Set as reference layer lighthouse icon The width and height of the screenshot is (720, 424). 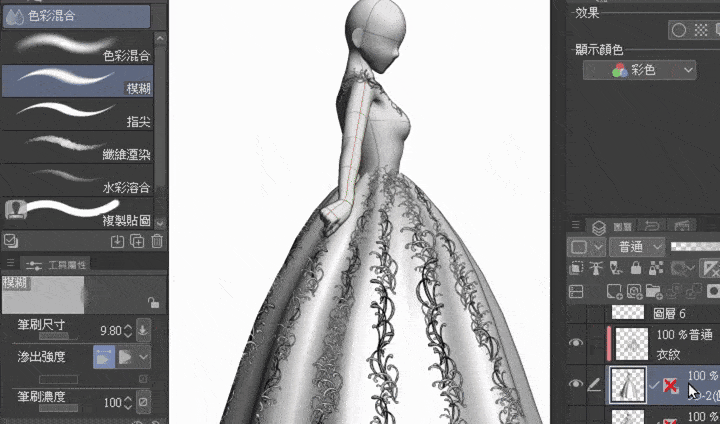point(596,268)
